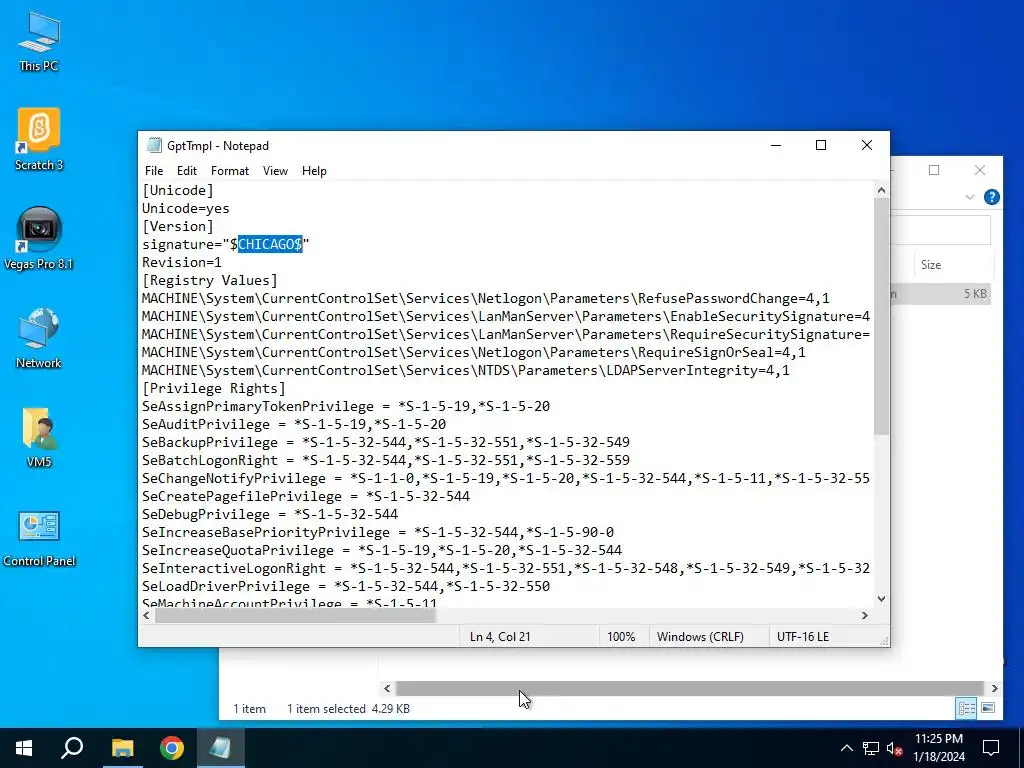This screenshot has height=768, width=1024.
Task: Maximize the Notepad window
Action: click(821, 145)
